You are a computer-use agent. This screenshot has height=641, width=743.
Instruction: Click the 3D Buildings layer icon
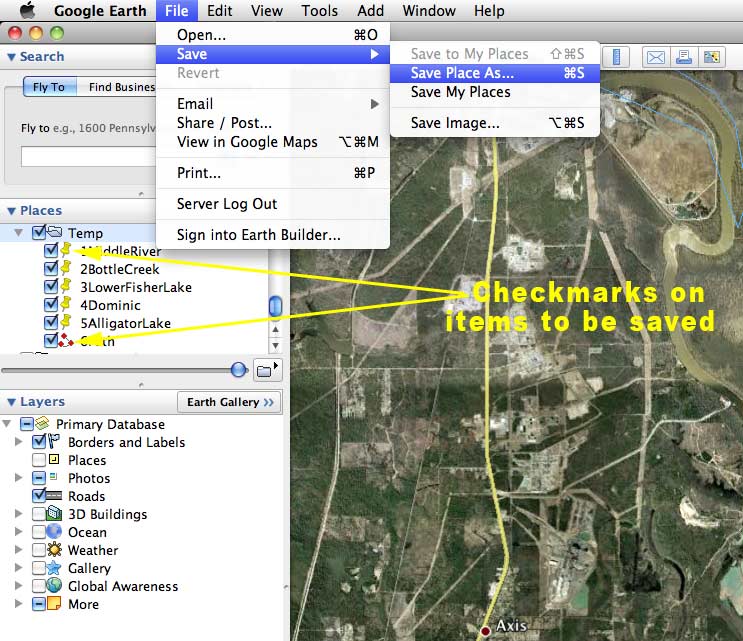(x=54, y=513)
